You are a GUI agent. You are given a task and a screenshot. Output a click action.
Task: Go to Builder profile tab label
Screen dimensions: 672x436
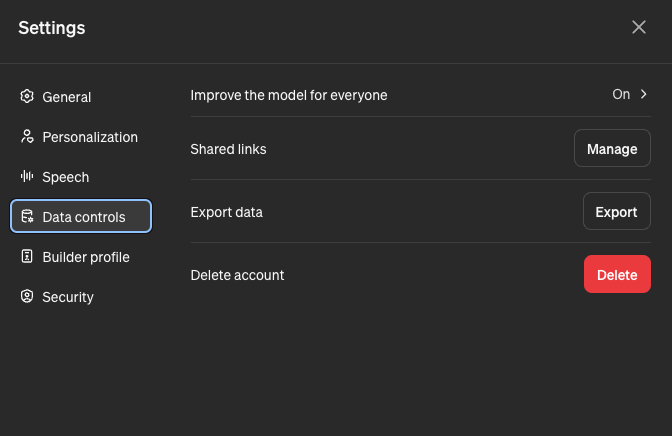pos(86,257)
